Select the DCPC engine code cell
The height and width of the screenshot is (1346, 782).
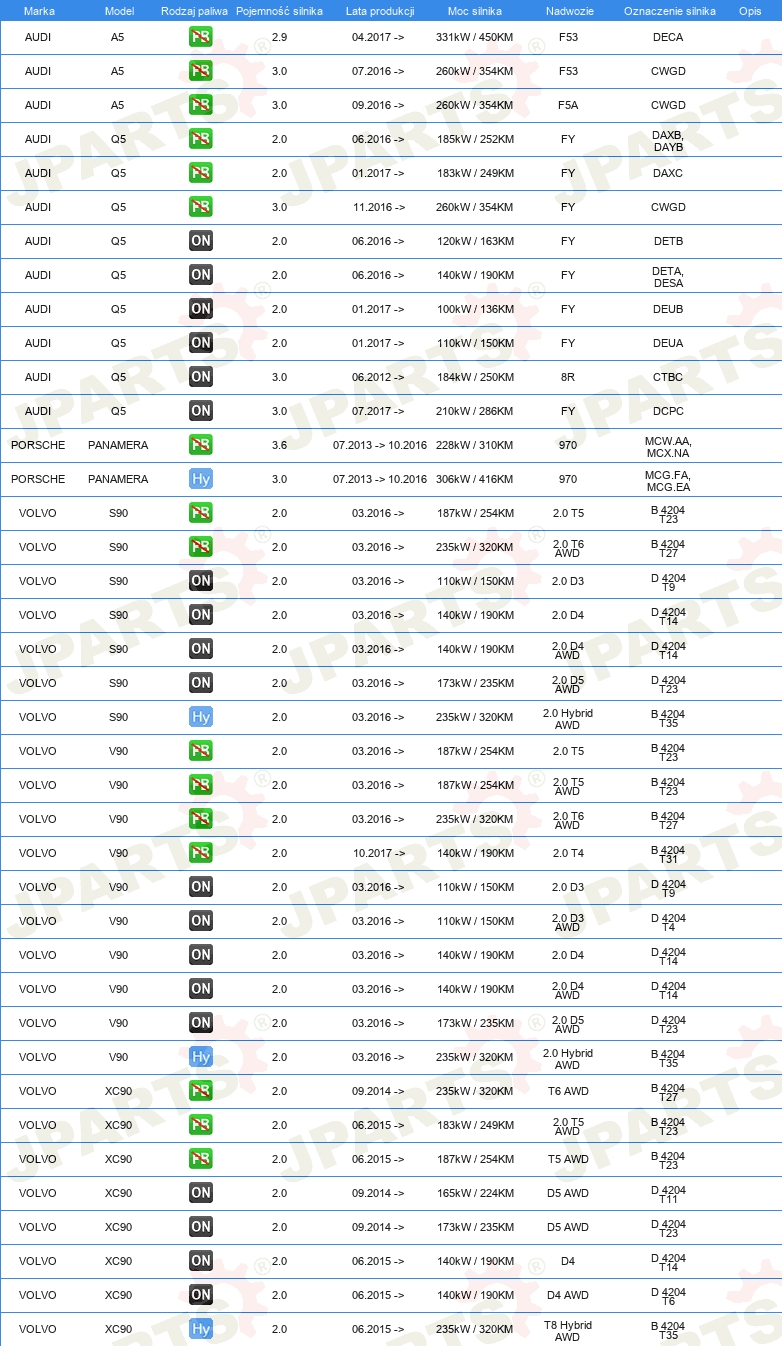click(x=668, y=411)
